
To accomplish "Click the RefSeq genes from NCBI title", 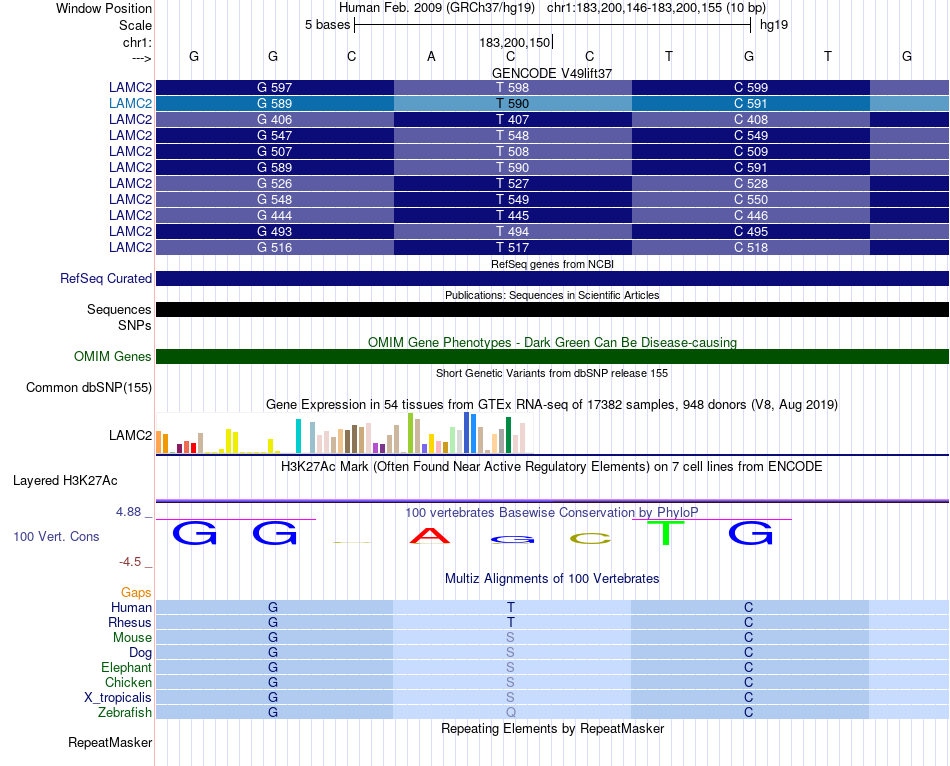I will [552, 264].
